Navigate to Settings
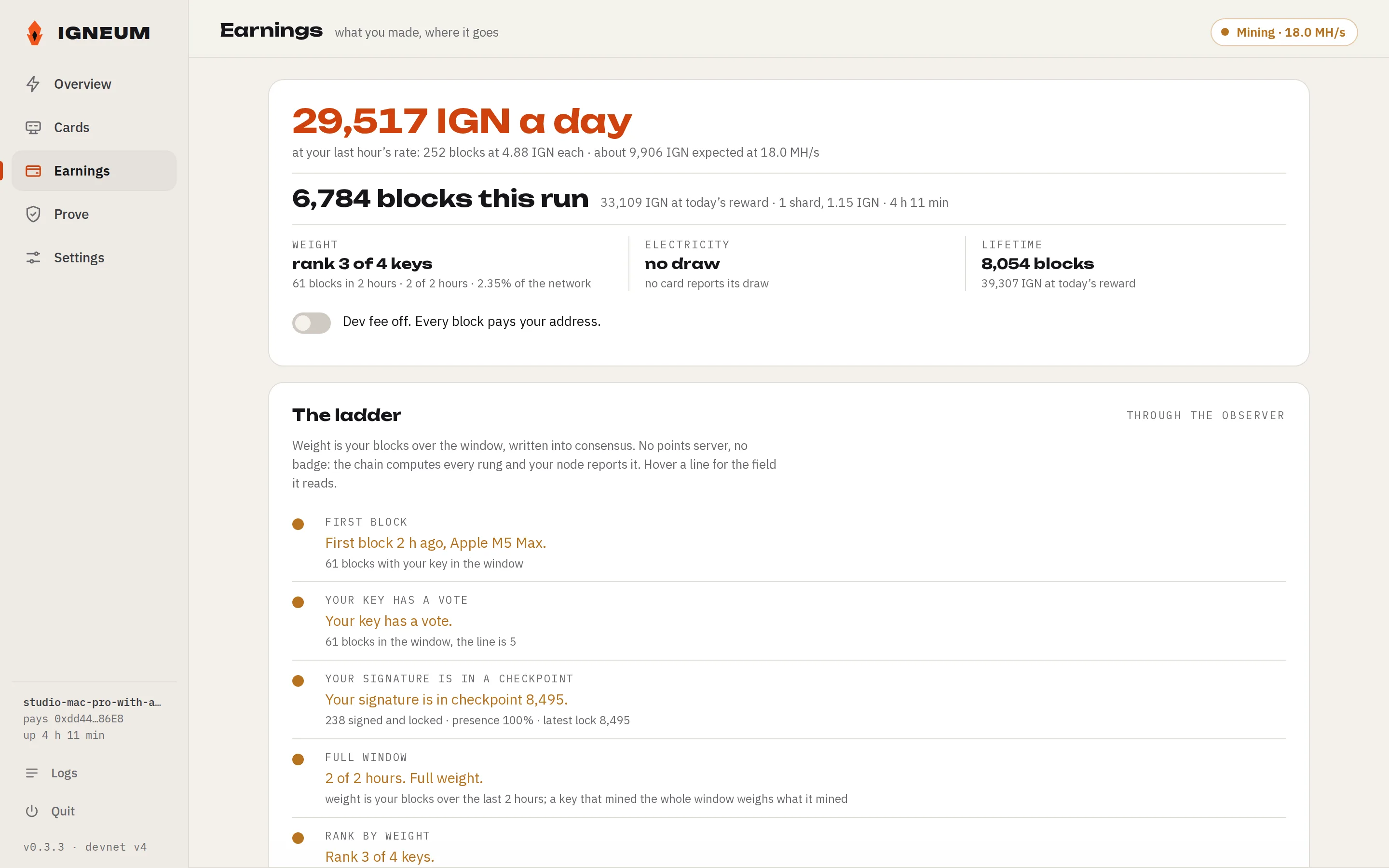The width and height of the screenshot is (1389, 868). coord(94,258)
